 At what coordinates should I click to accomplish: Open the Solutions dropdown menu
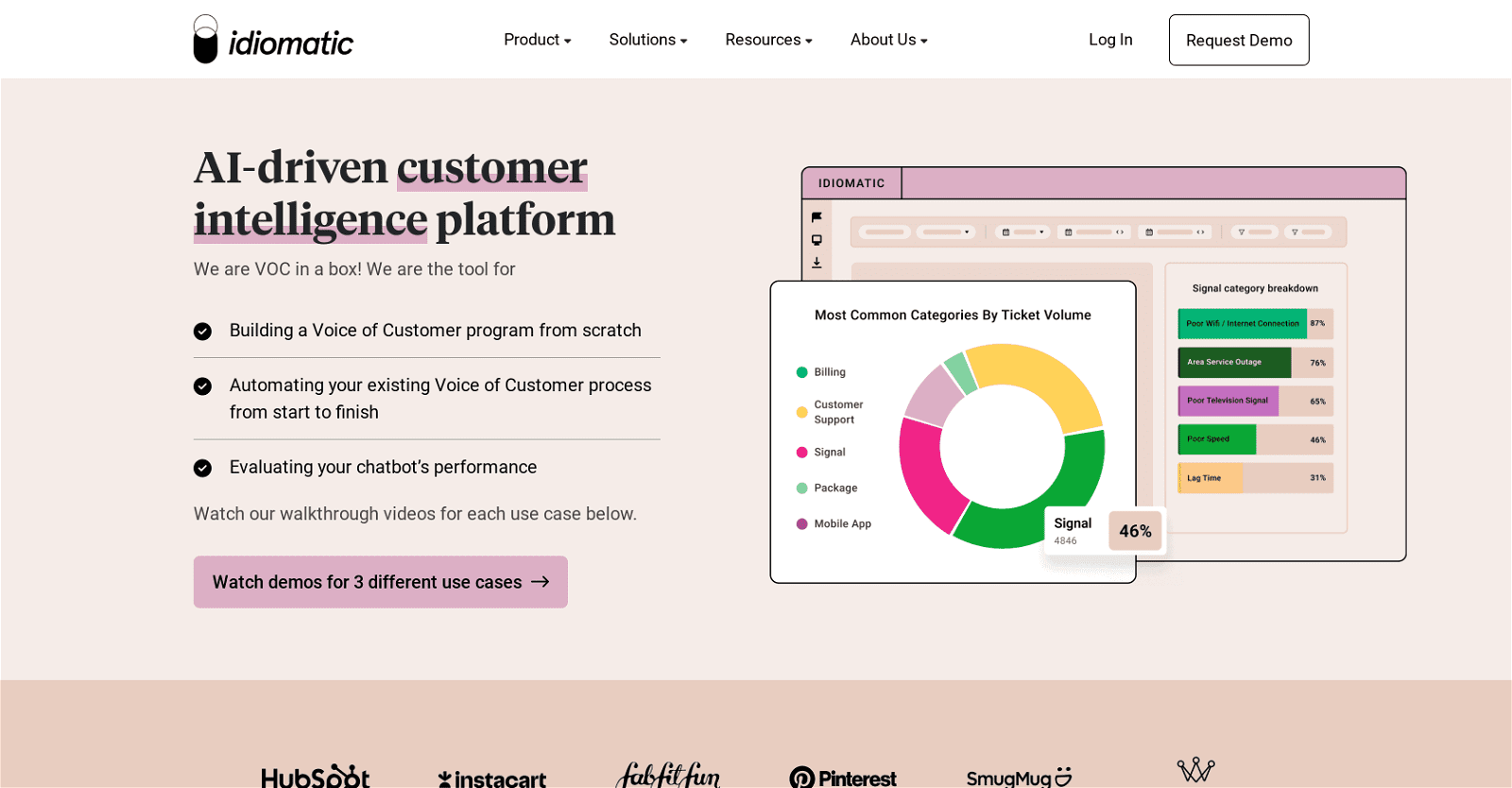(x=647, y=40)
